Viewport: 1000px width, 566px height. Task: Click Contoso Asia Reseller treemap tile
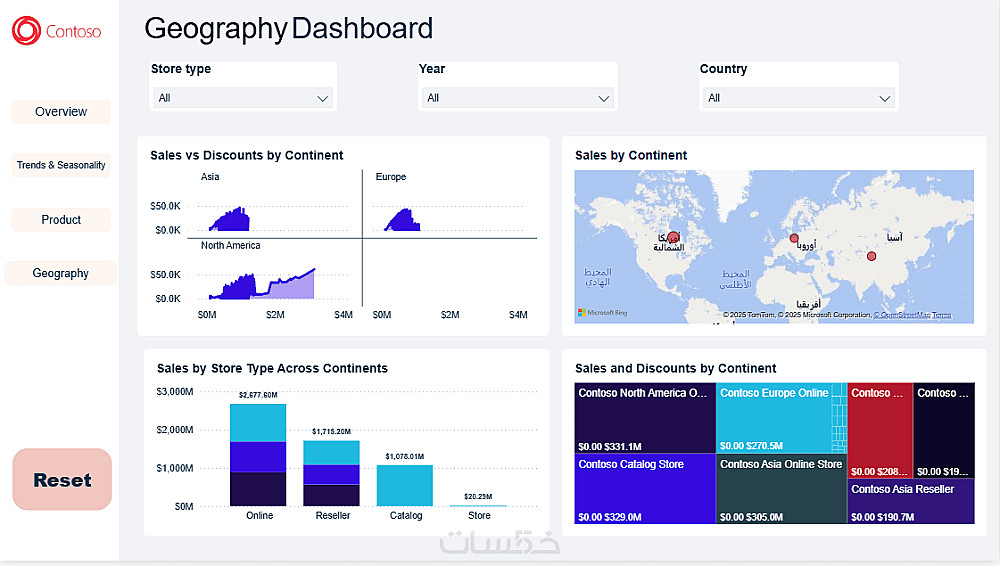pyautogui.click(x=911, y=502)
